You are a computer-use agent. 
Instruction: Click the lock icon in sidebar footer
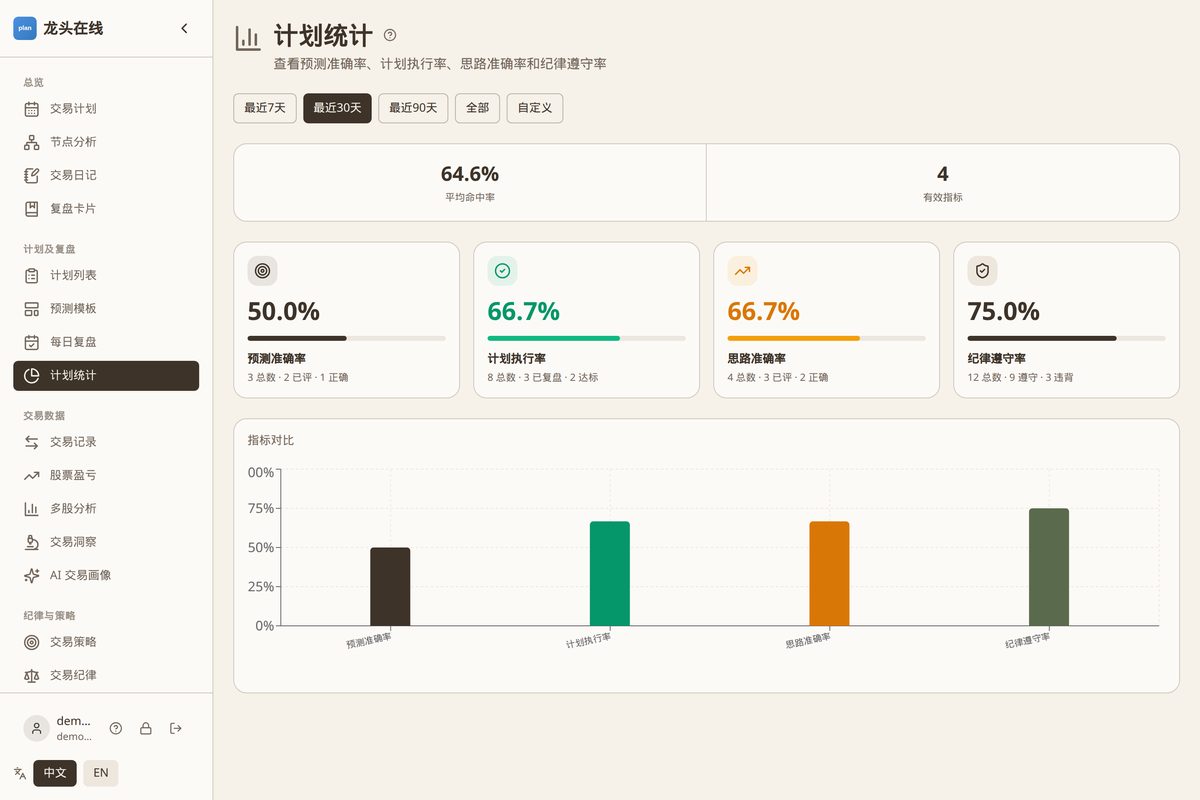point(146,728)
